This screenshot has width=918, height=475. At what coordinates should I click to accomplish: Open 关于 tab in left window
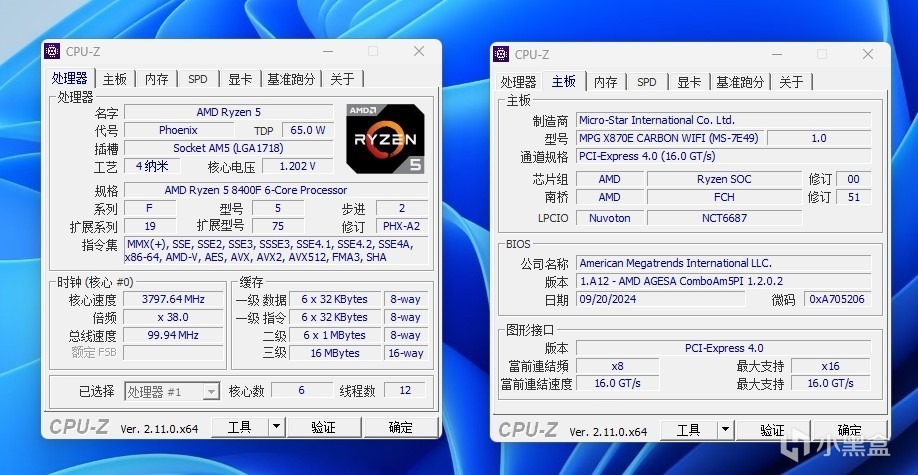(x=342, y=79)
